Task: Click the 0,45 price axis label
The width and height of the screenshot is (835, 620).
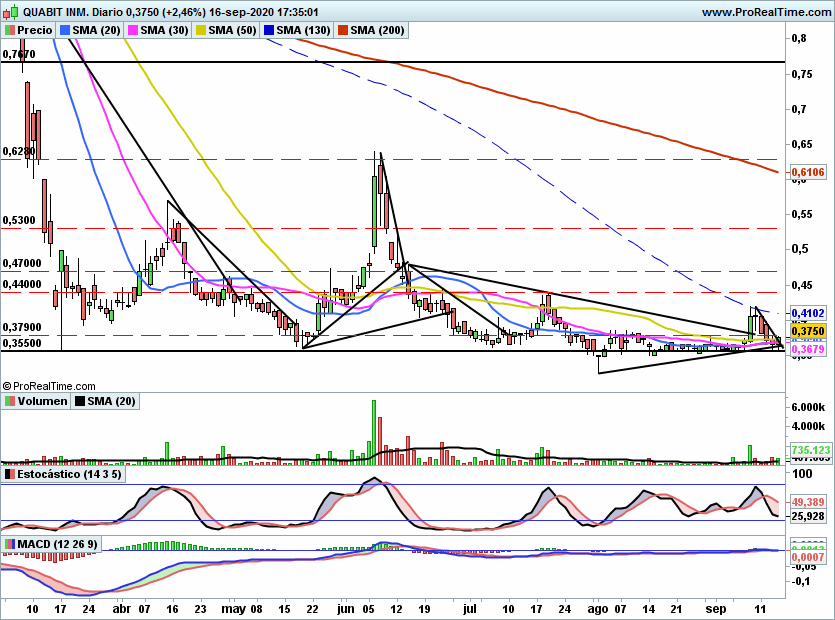Action: pos(802,285)
